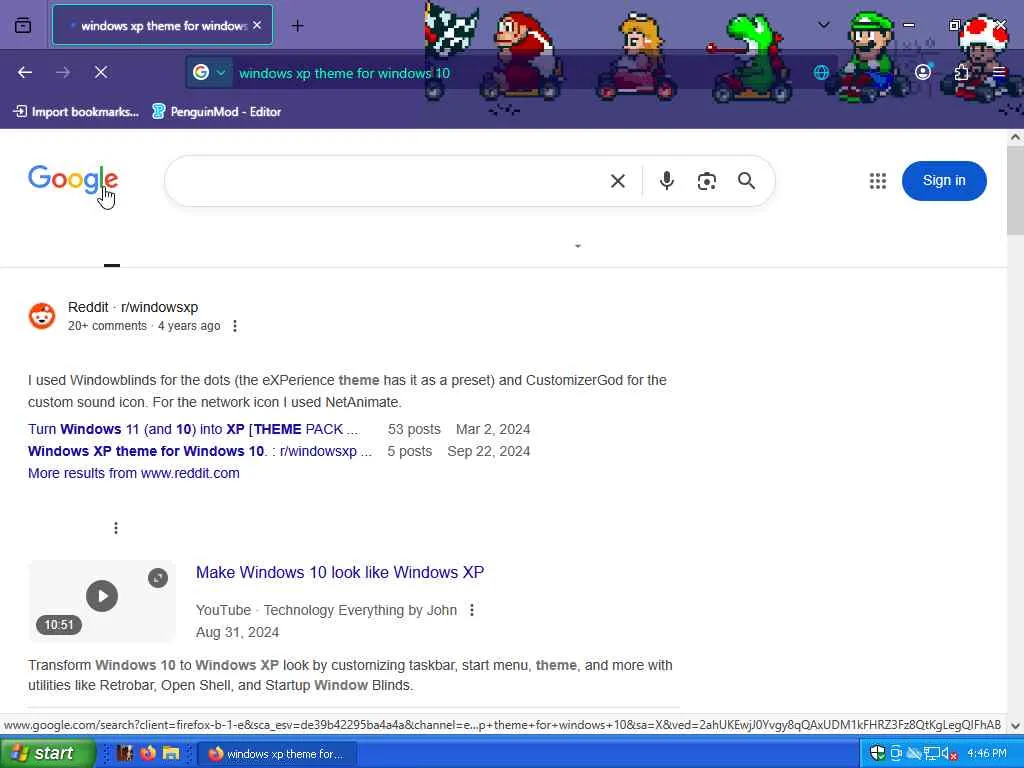This screenshot has height=768, width=1024.
Task: Open Make Windows 10 look like Windows XP
Action: [340, 572]
